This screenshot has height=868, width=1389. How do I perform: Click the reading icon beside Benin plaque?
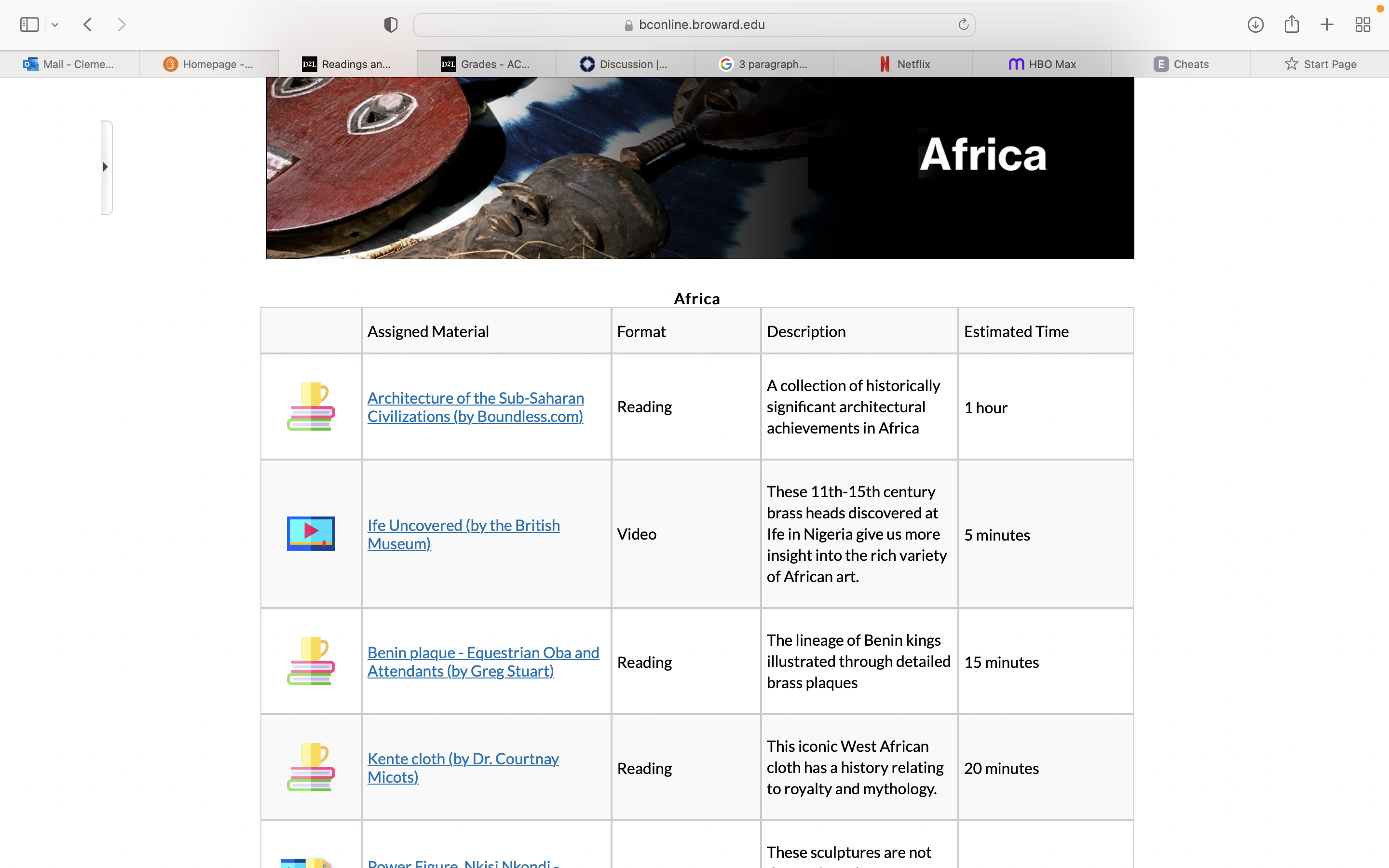[311, 661]
